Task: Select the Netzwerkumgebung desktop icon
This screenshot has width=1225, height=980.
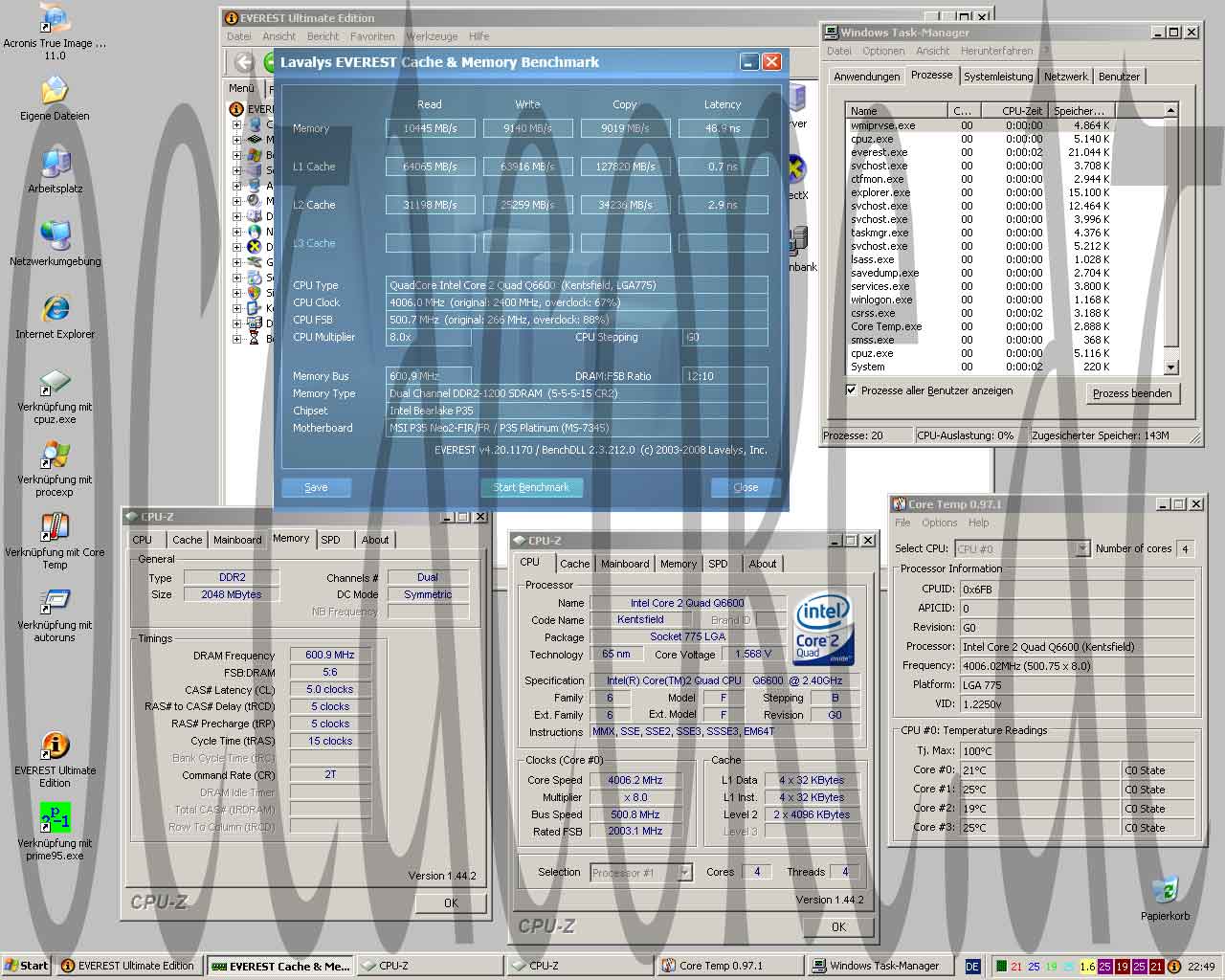Action: pyautogui.click(x=55, y=236)
